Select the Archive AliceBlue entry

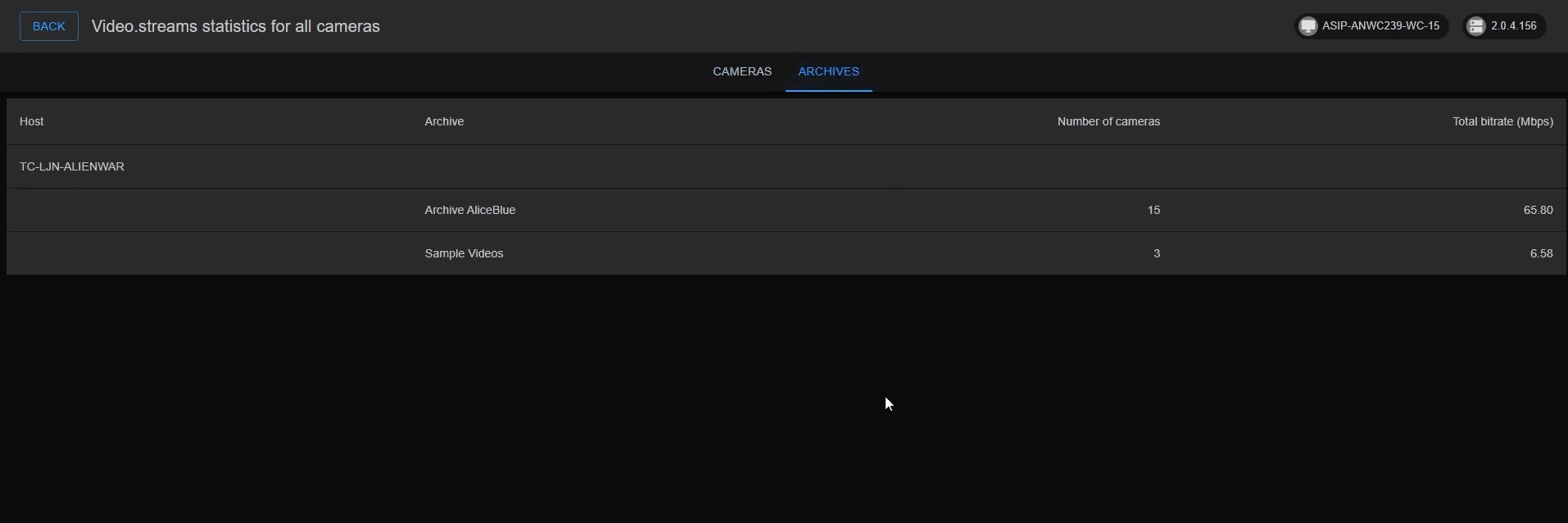pos(469,210)
